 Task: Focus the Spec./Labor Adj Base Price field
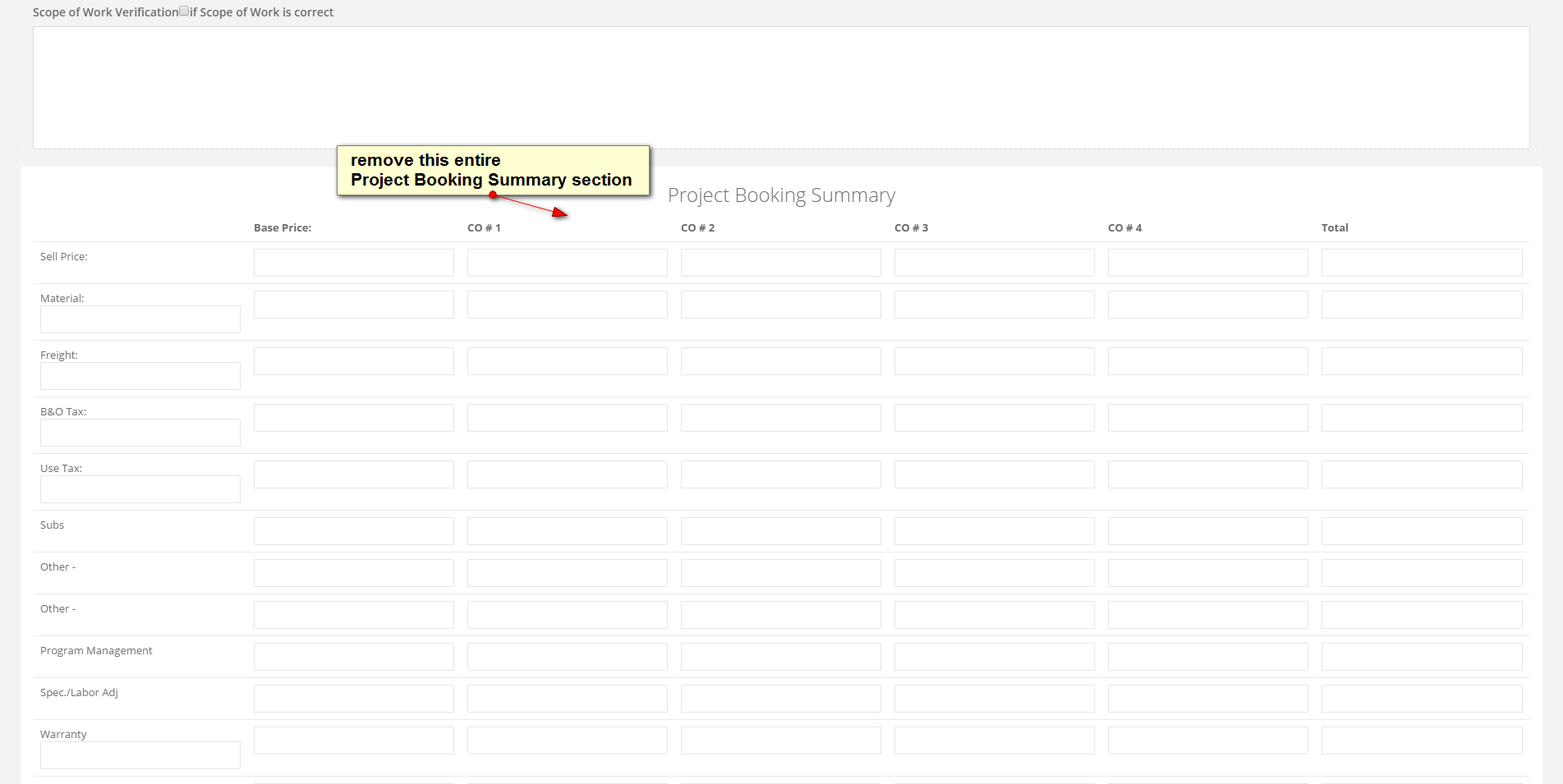point(354,699)
